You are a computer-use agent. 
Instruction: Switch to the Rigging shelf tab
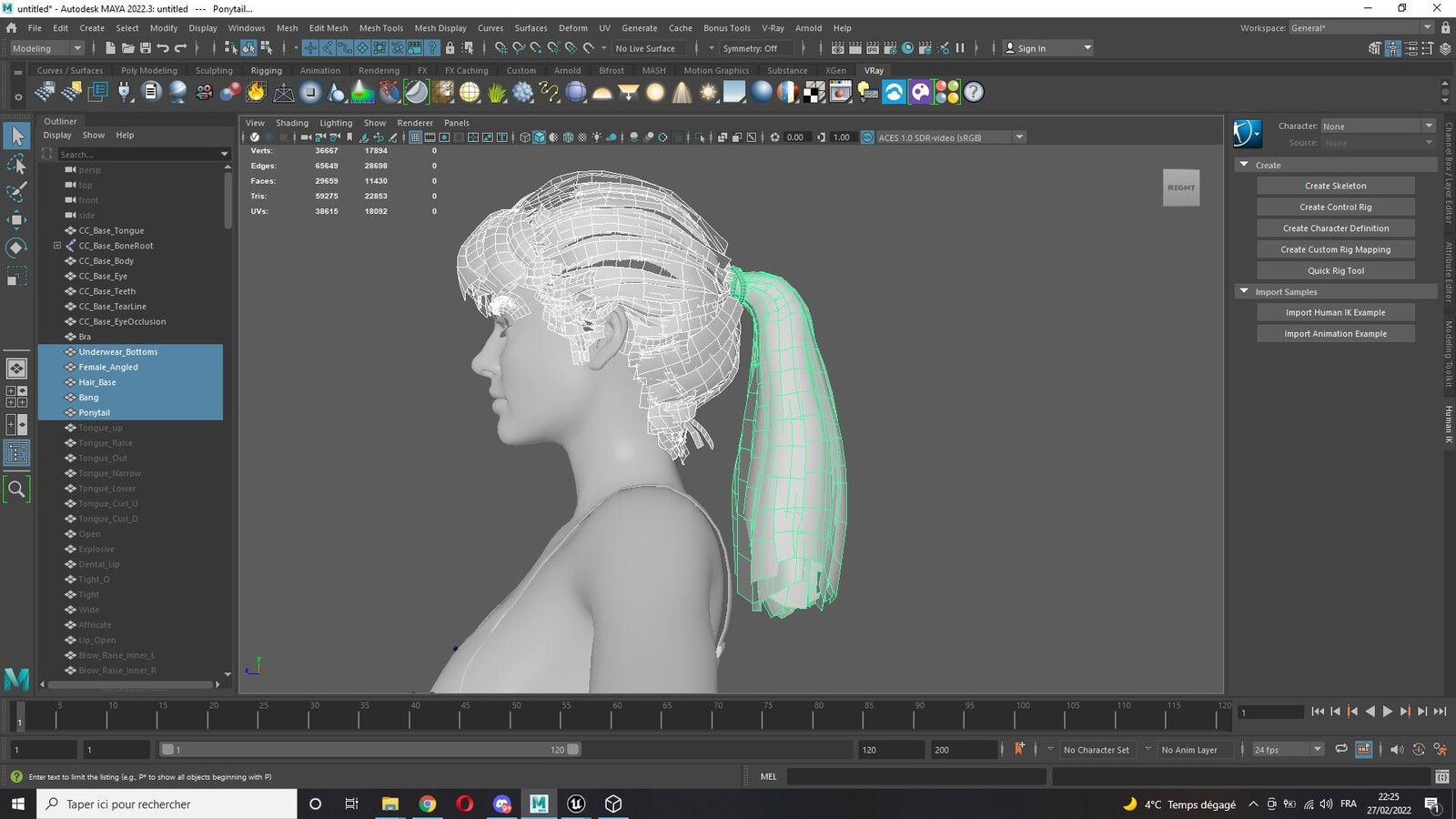pyautogui.click(x=266, y=70)
